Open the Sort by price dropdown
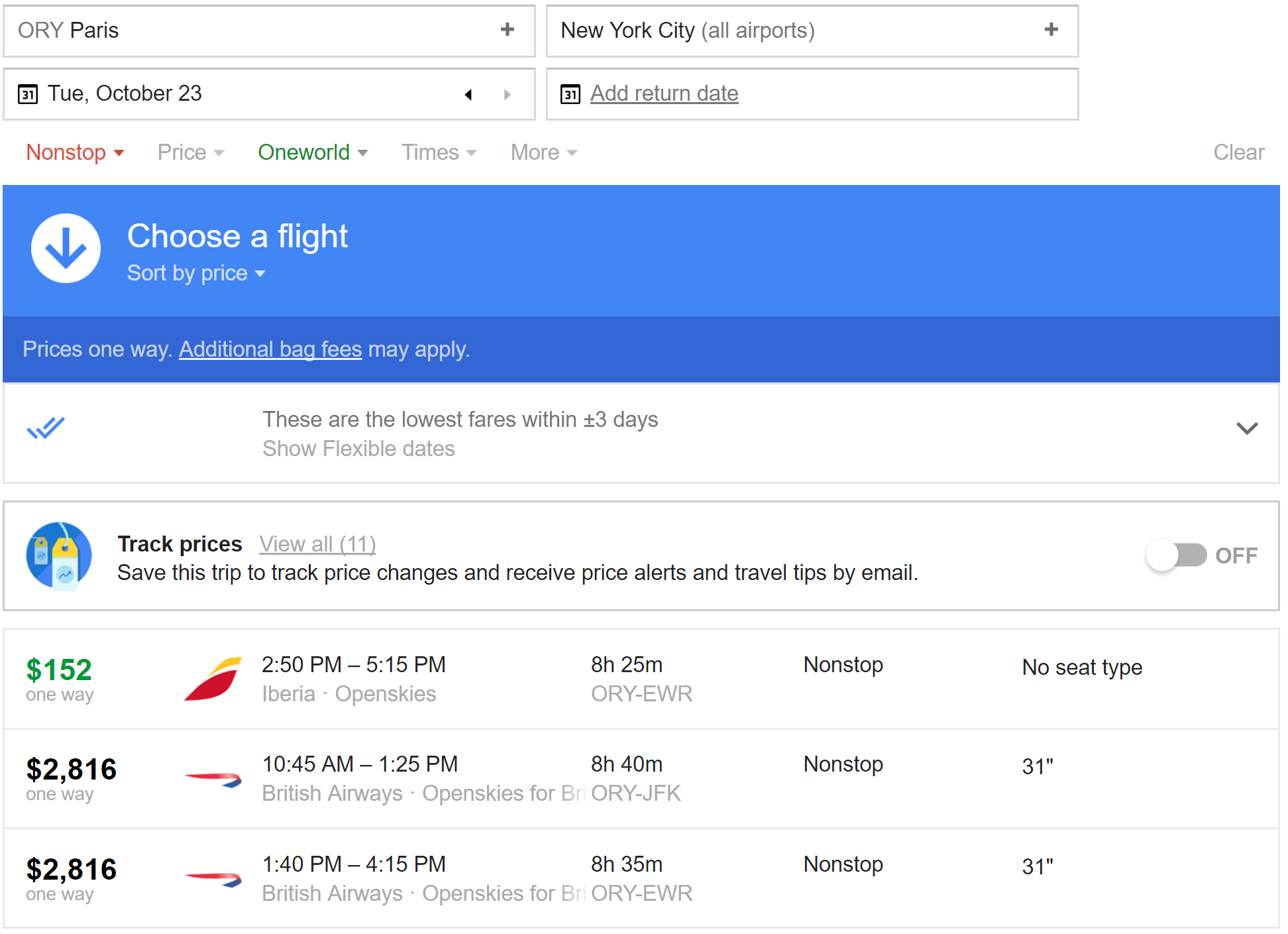Screen dimensions: 1288x934 tap(195, 273)
